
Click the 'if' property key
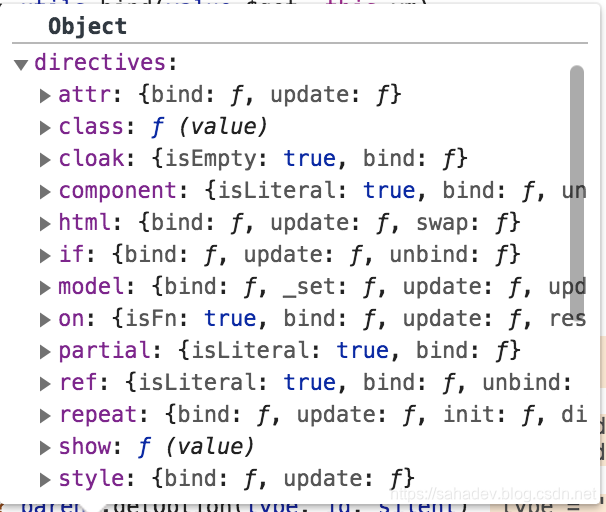tap(71, 255)
